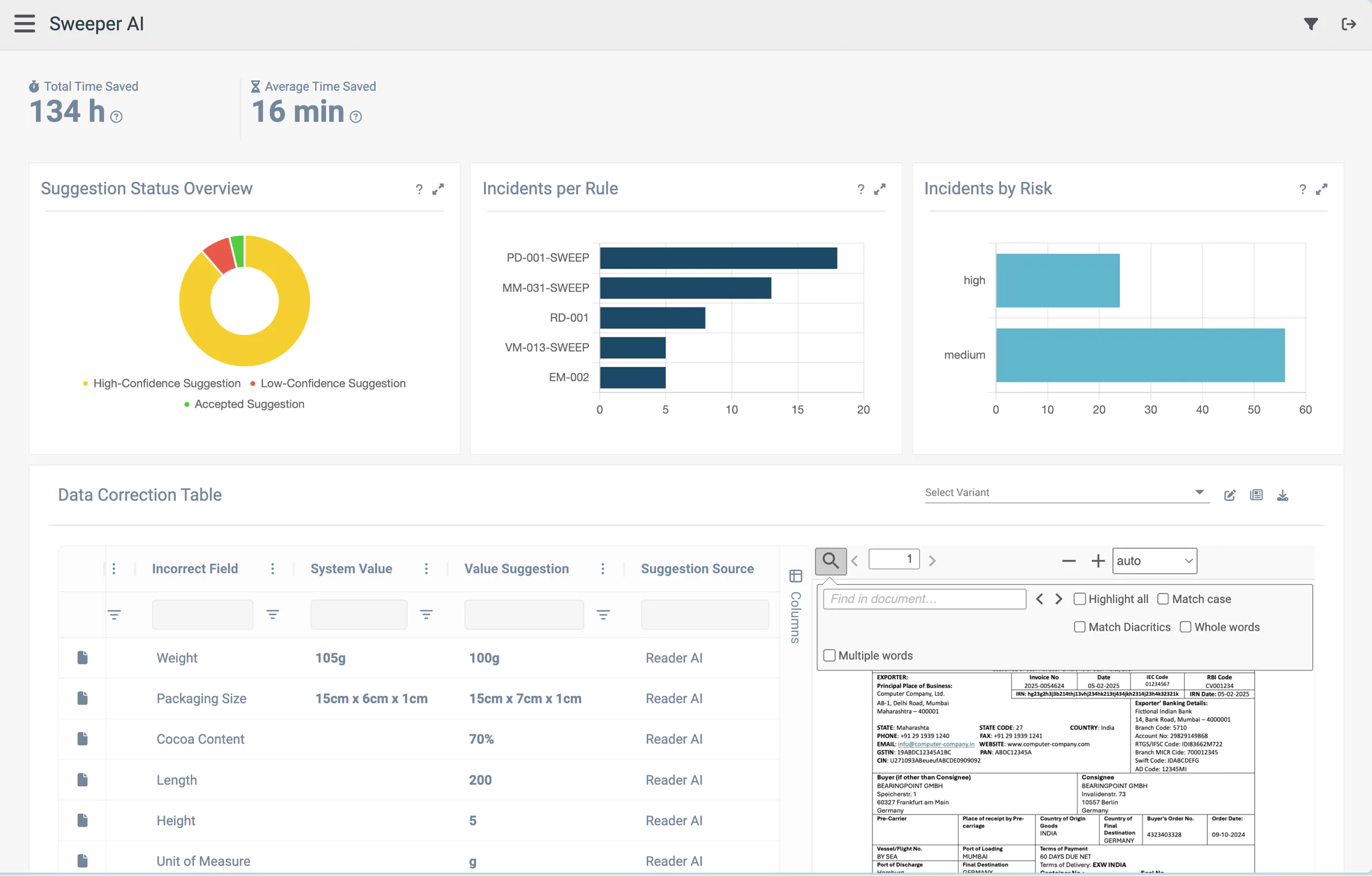This screenshot has width=1372, height=876.
Task: Open the hamburger navigation menu
Action: [25, 24]
